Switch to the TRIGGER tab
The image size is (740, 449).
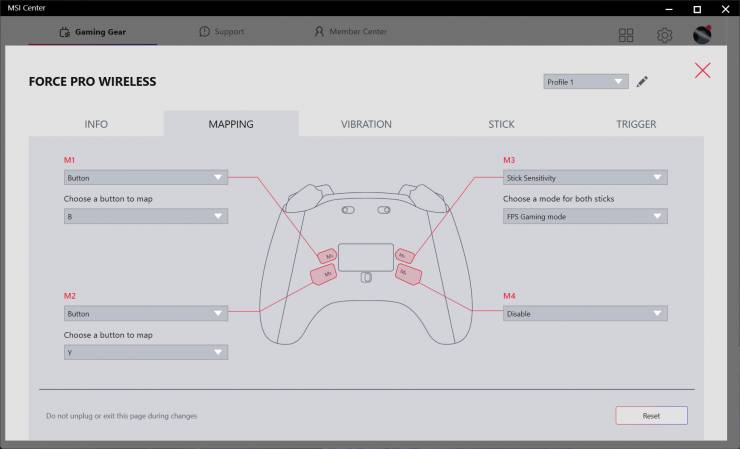(636, 124)
